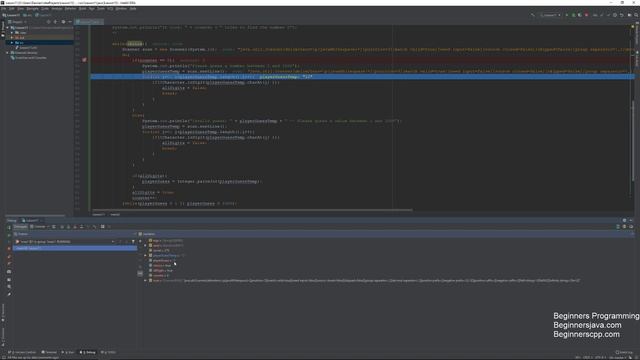Click the red Stop icon in the debug sidebar
This screenshot has height=360, width=640.
point(9,248)
